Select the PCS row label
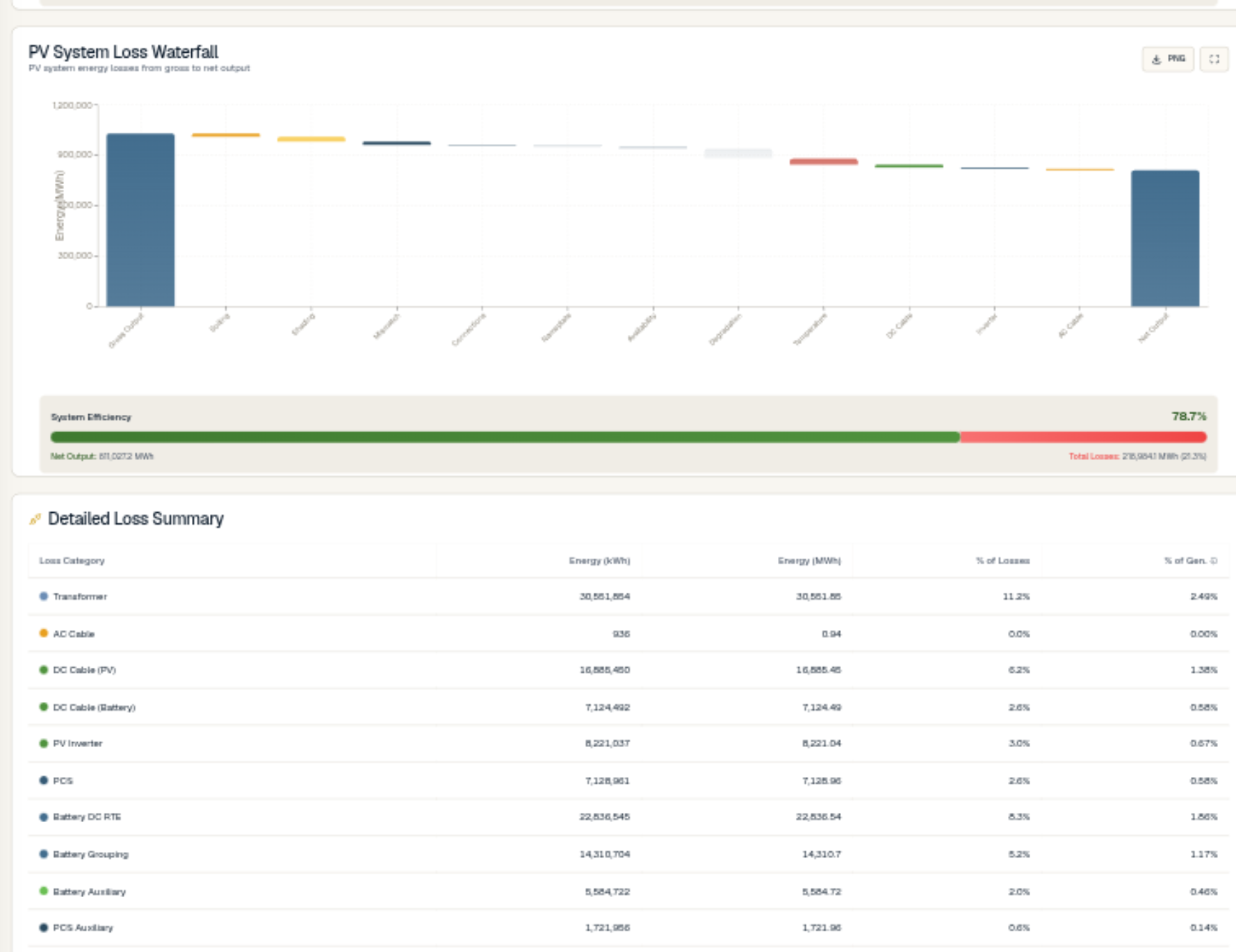 click(x=63, y=781)
